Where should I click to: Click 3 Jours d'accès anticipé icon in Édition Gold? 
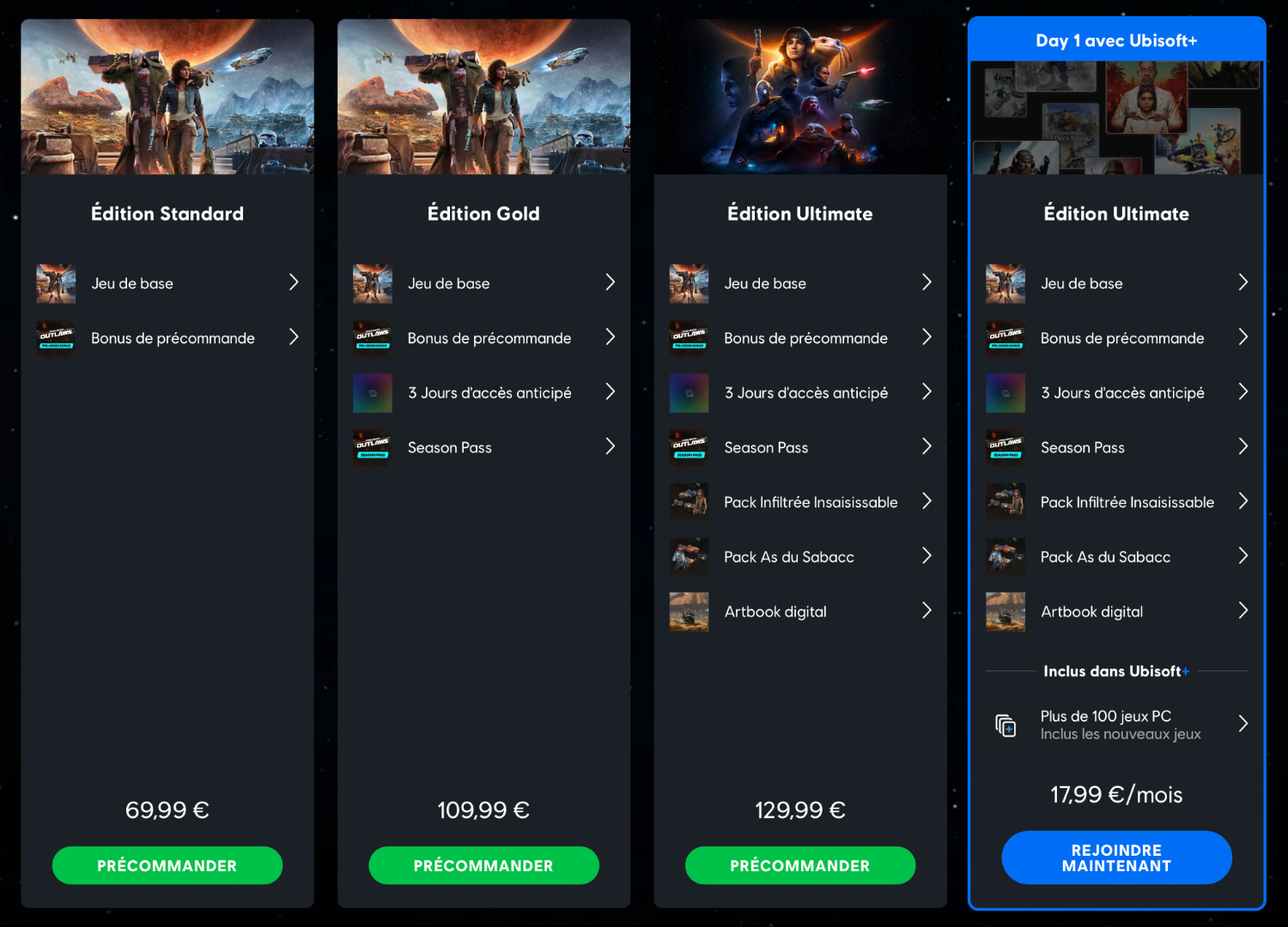(x=373, y=393)
